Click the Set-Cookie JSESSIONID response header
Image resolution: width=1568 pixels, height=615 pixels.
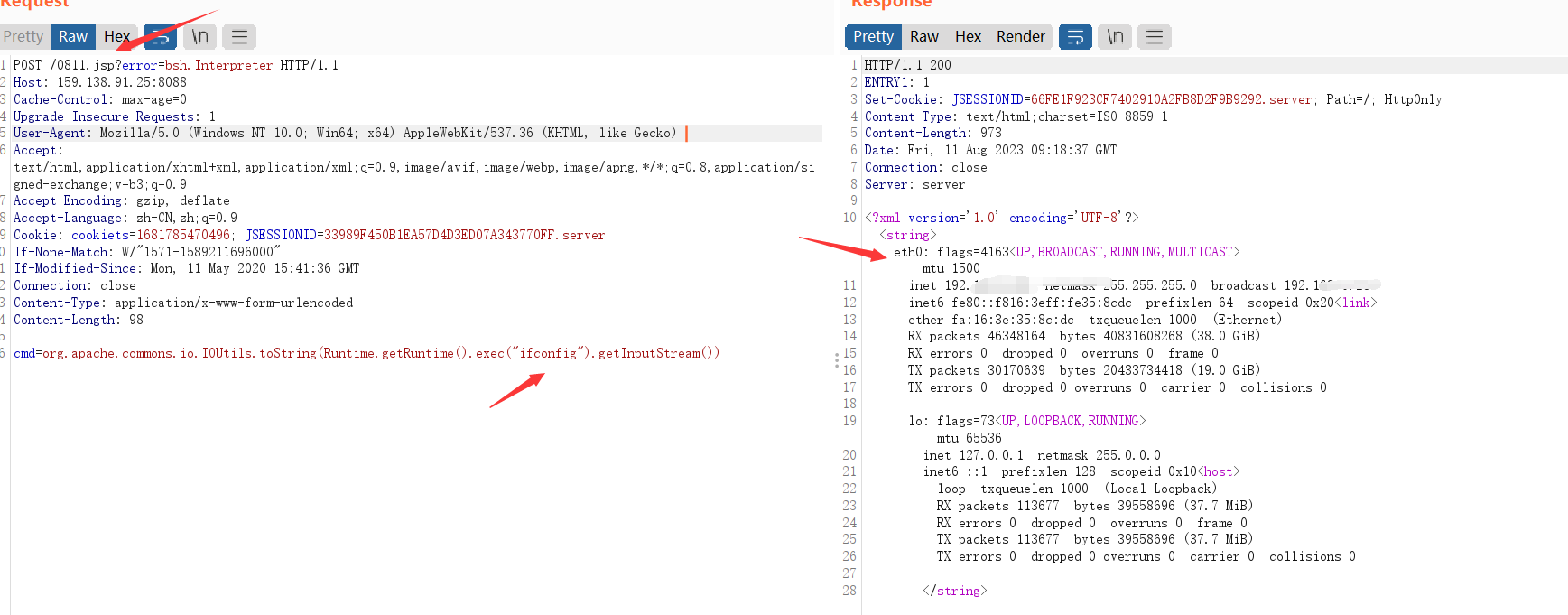[x=1153, y=99]
